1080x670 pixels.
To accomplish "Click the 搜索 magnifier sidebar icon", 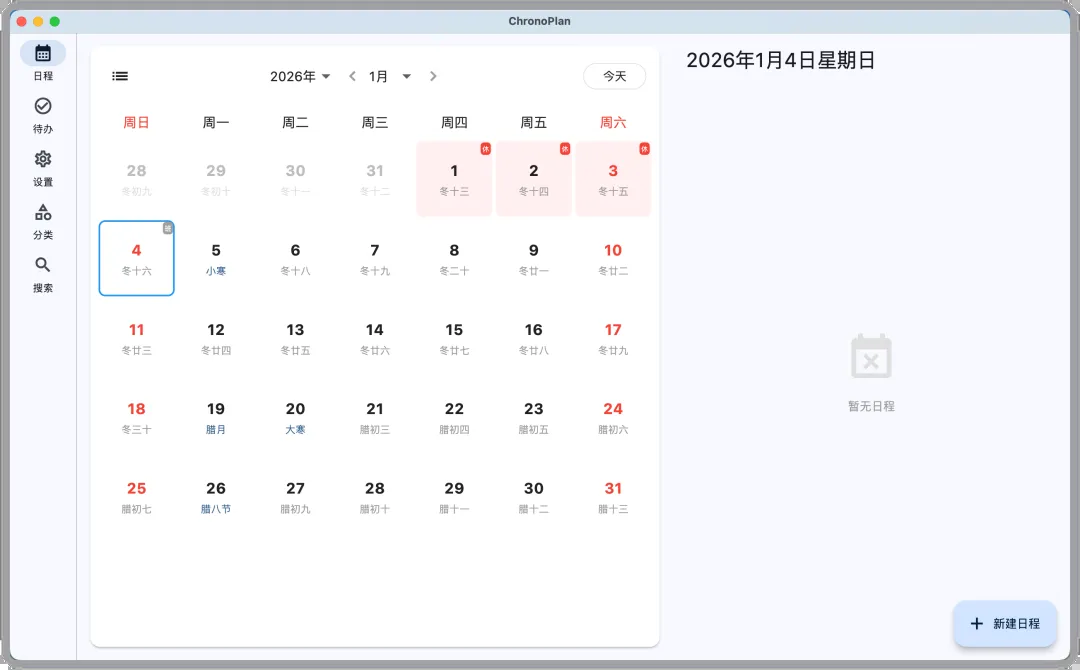I will click(43, 266).
